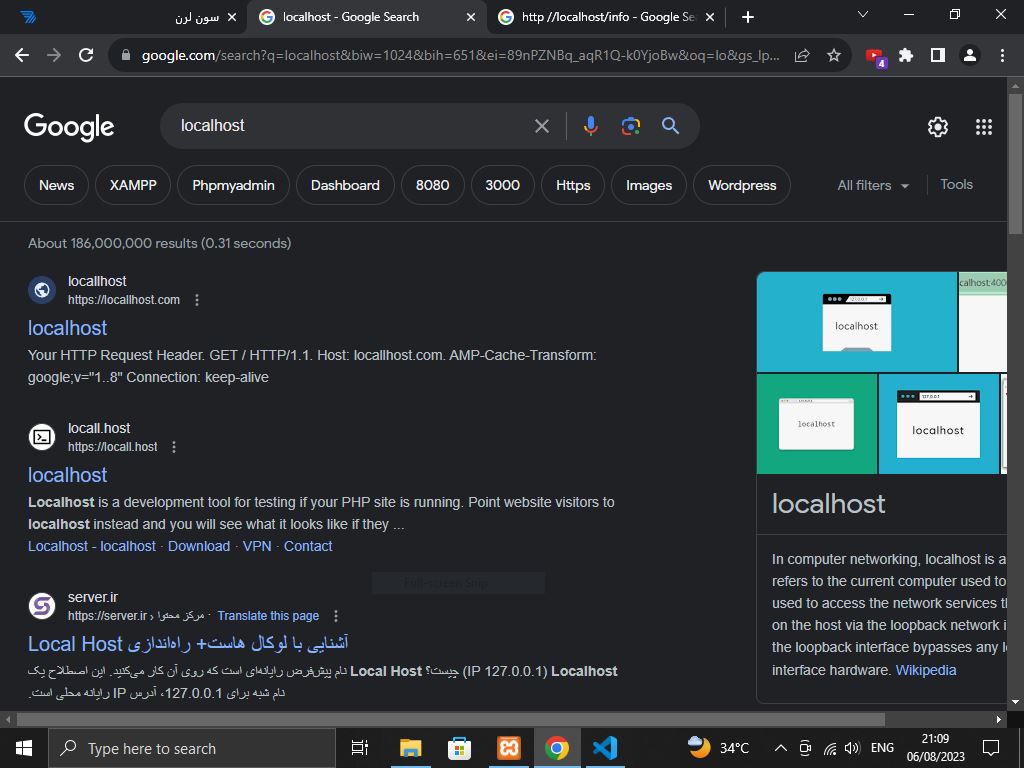Open Google apps grid
Screen dimensions: 1024x768
[x=984, y=127]
